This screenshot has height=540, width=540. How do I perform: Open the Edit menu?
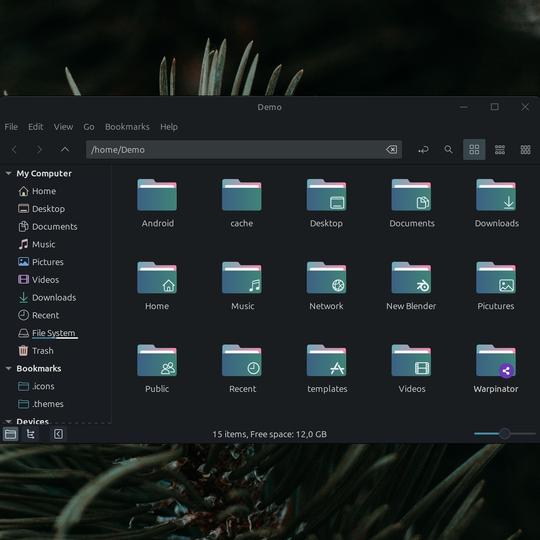pyautogui.click(x=35, y=127)
